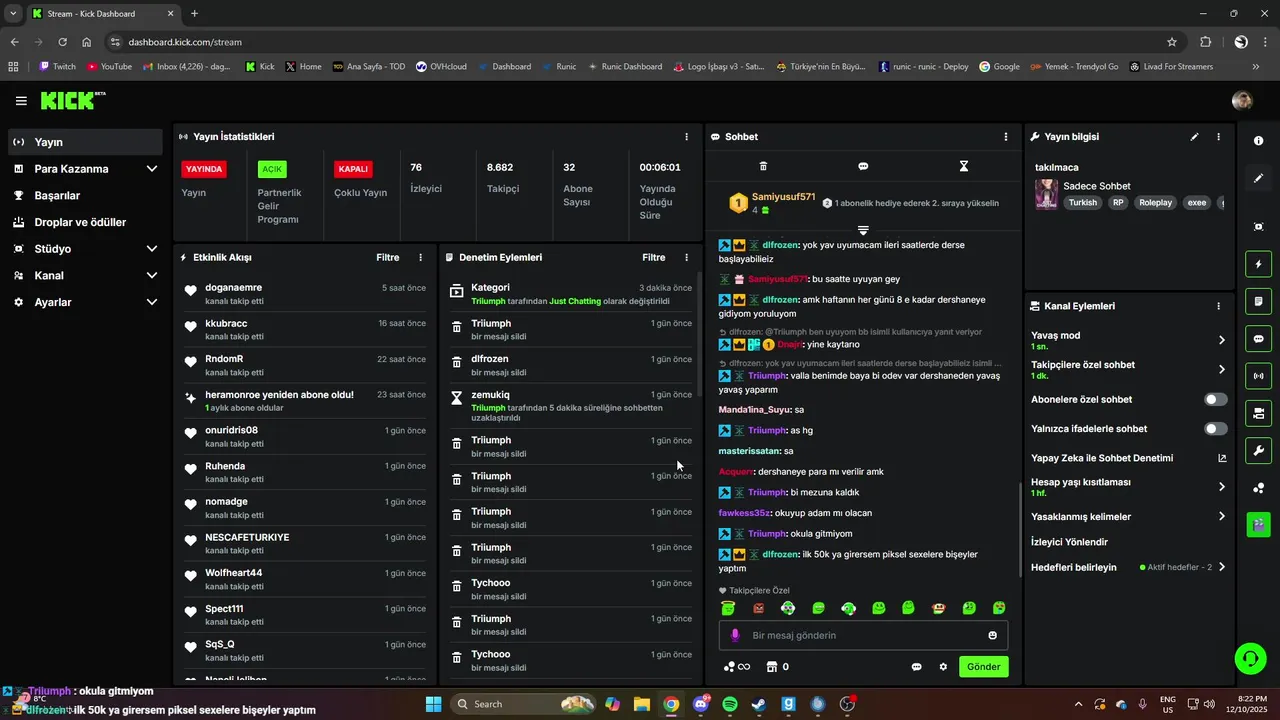
Task: Open Spotify from the taskbar
Action: (729, 704)
